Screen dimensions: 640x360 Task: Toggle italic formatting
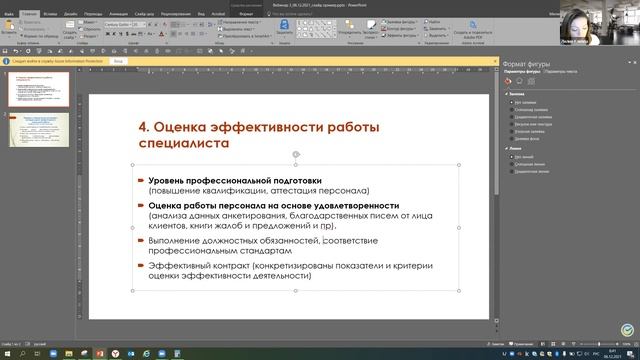114,34
